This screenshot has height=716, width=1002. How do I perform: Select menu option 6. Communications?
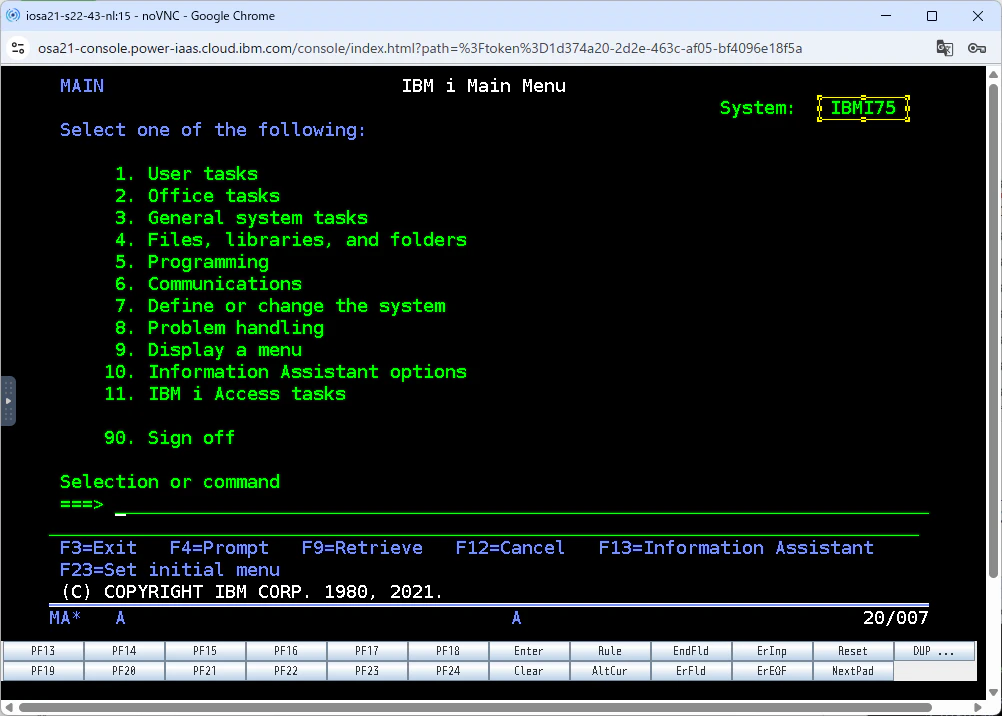(208, 284)
